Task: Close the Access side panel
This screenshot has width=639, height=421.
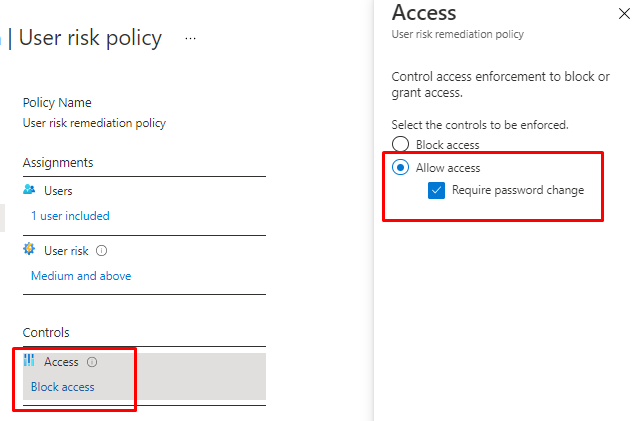Action: click(625, 14)
